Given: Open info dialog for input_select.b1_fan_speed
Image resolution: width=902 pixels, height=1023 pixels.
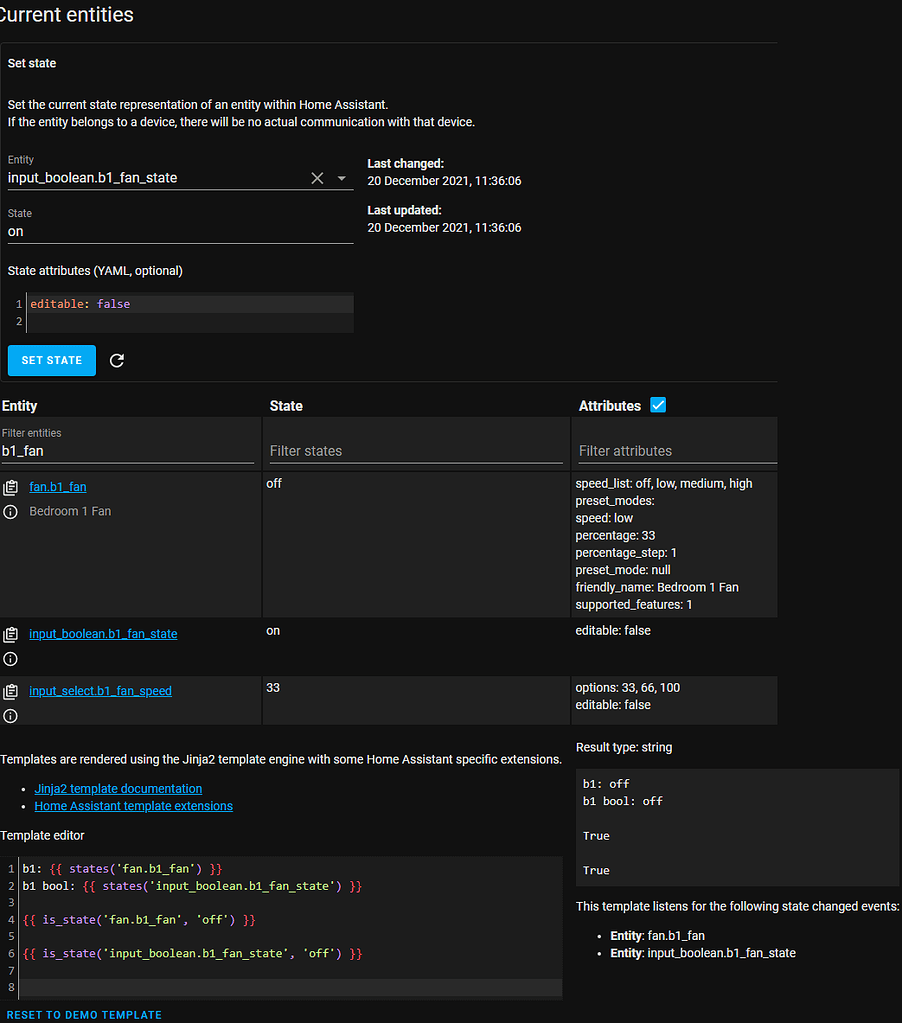Looking at the screenshot, I should pos(11,715).
